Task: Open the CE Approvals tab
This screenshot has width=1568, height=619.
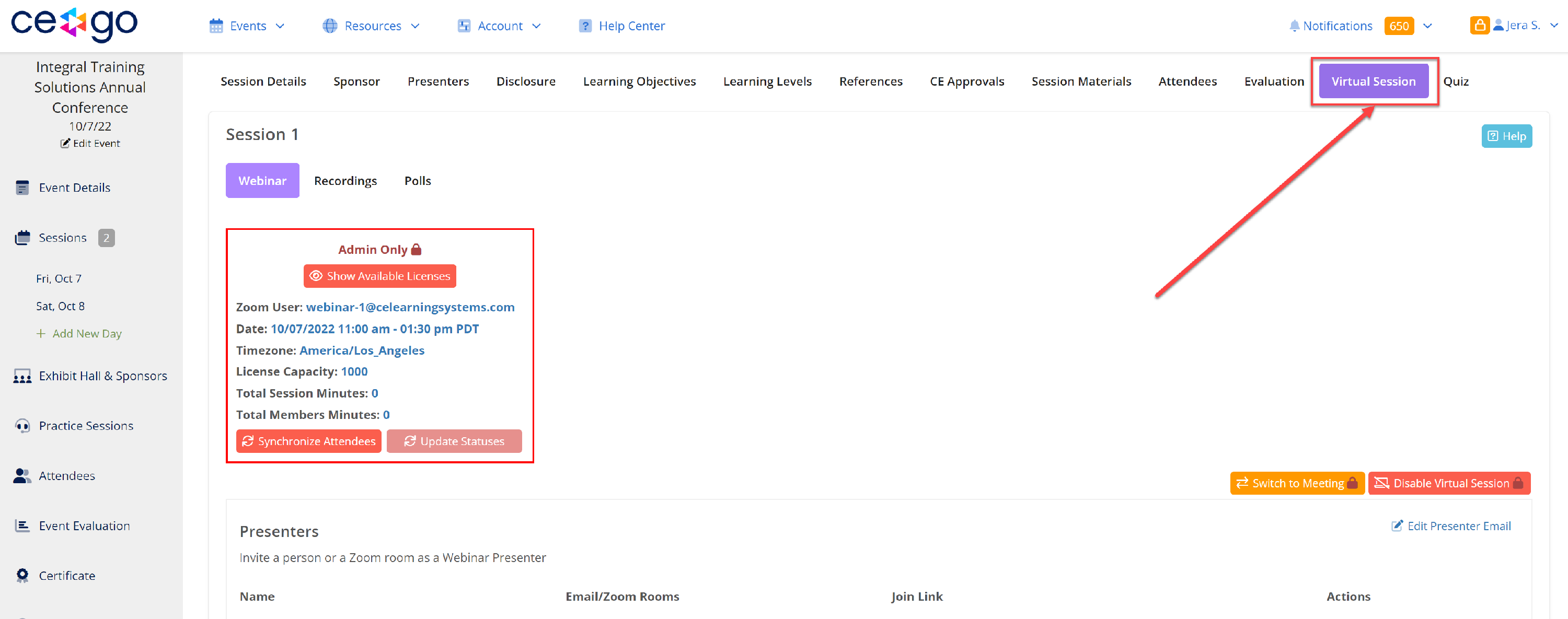Action: click(966, 81)
